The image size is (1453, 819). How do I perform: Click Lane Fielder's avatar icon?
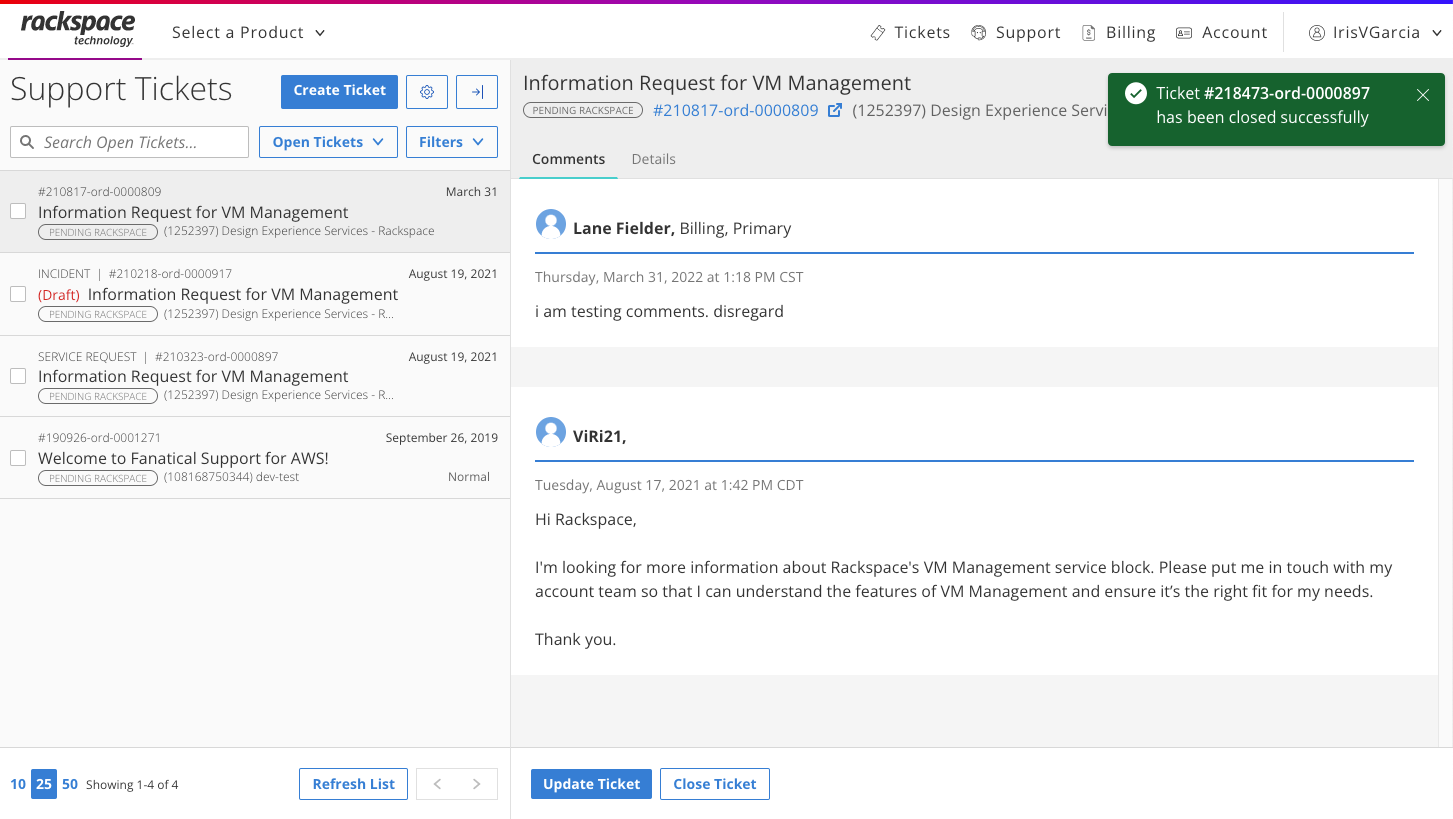point(551,225)
